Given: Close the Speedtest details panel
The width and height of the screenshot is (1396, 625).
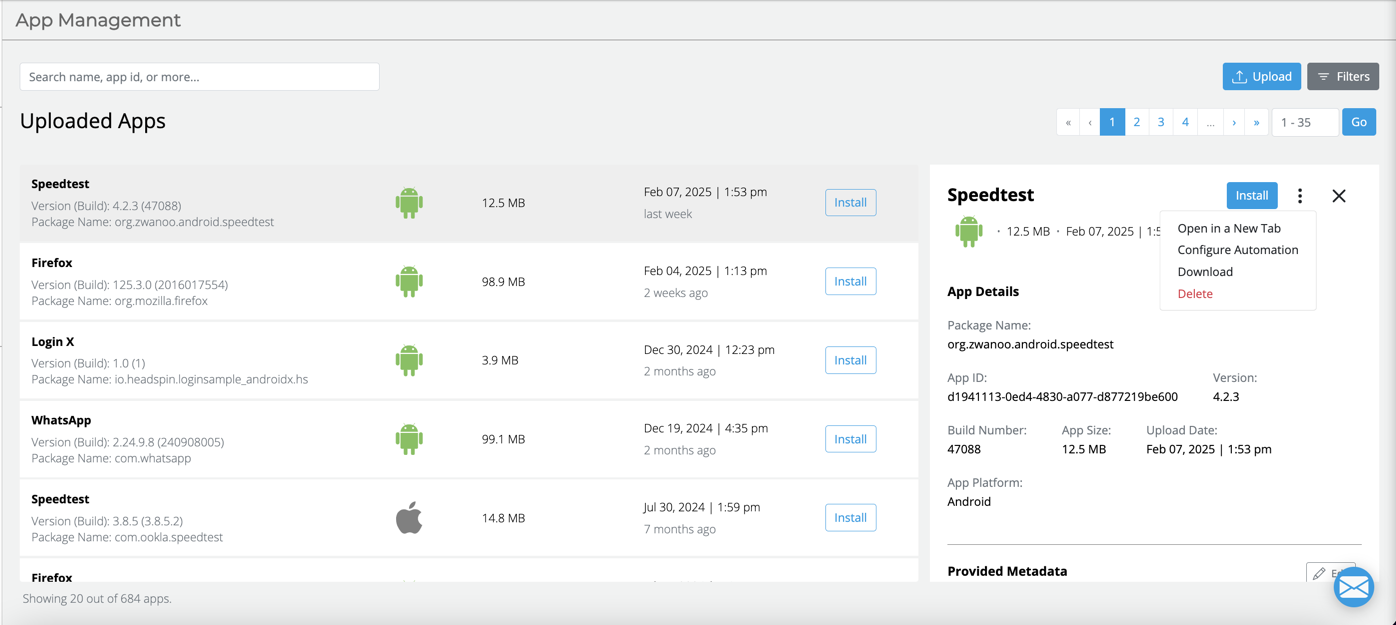Looking at the screenshot, I should 1339,196.
